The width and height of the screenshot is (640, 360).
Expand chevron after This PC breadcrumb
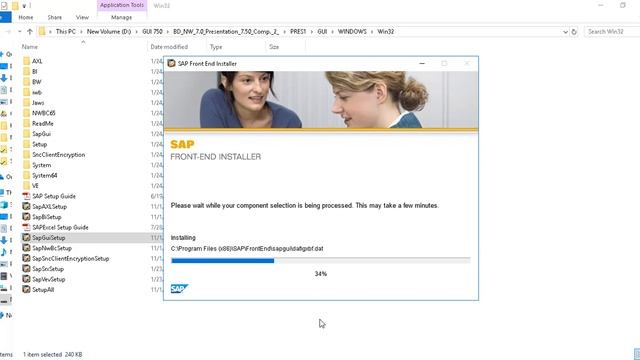coord(81,31)
